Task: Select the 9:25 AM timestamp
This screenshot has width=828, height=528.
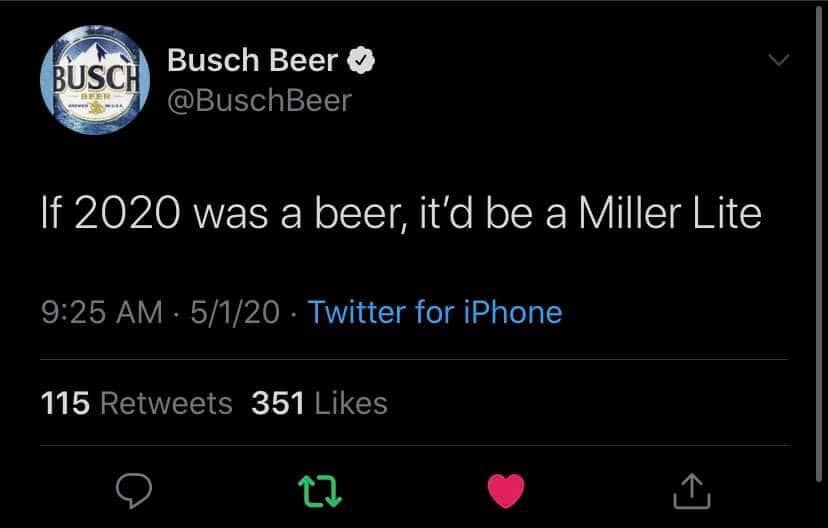Action: tap(101, 312)
